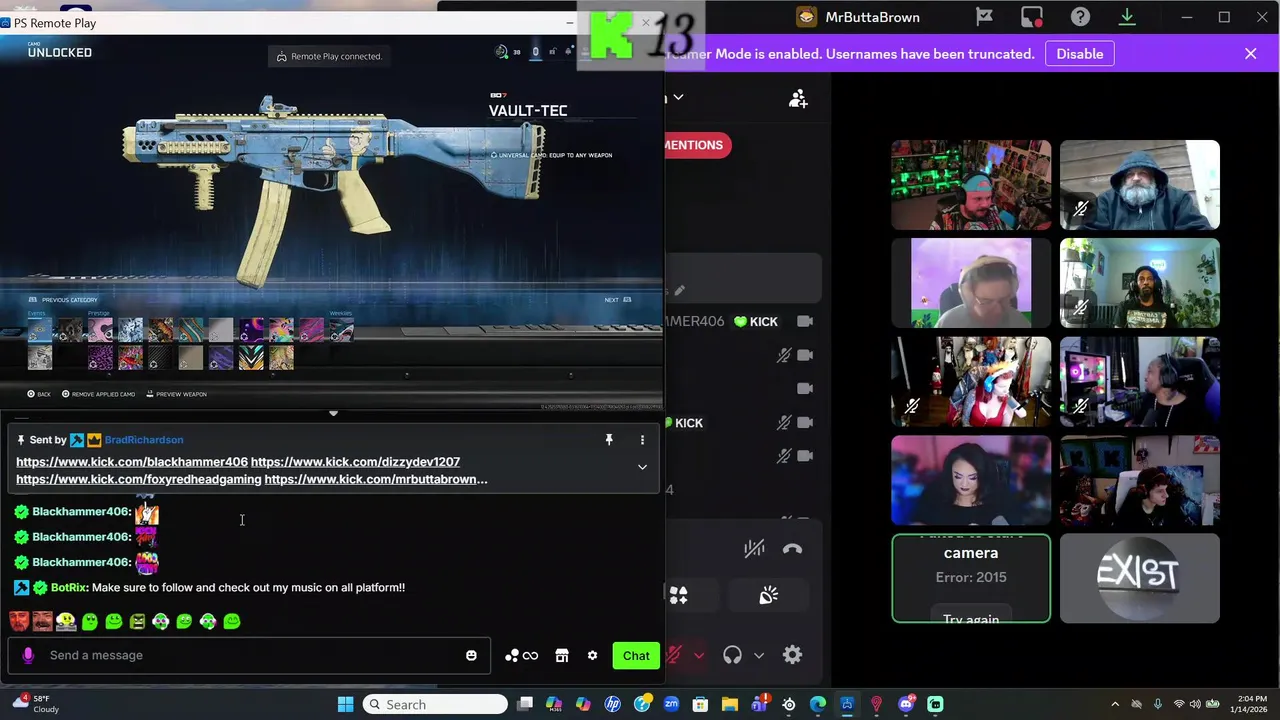Click the Send a message input

point(250,655)
